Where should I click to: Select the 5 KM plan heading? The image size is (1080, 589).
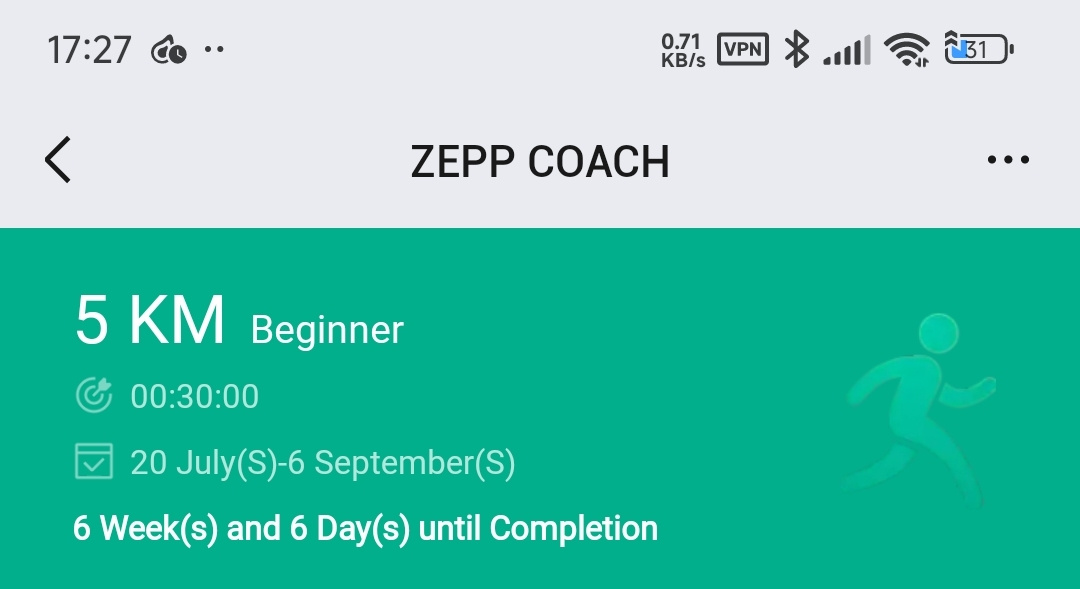point(150,320)
